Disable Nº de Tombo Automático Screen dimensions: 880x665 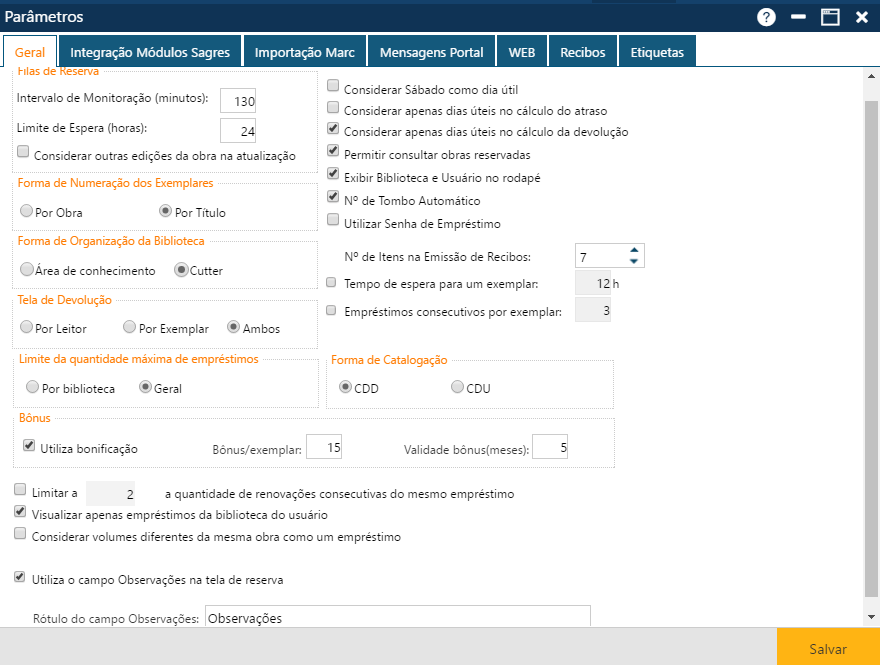click(333, 197)
